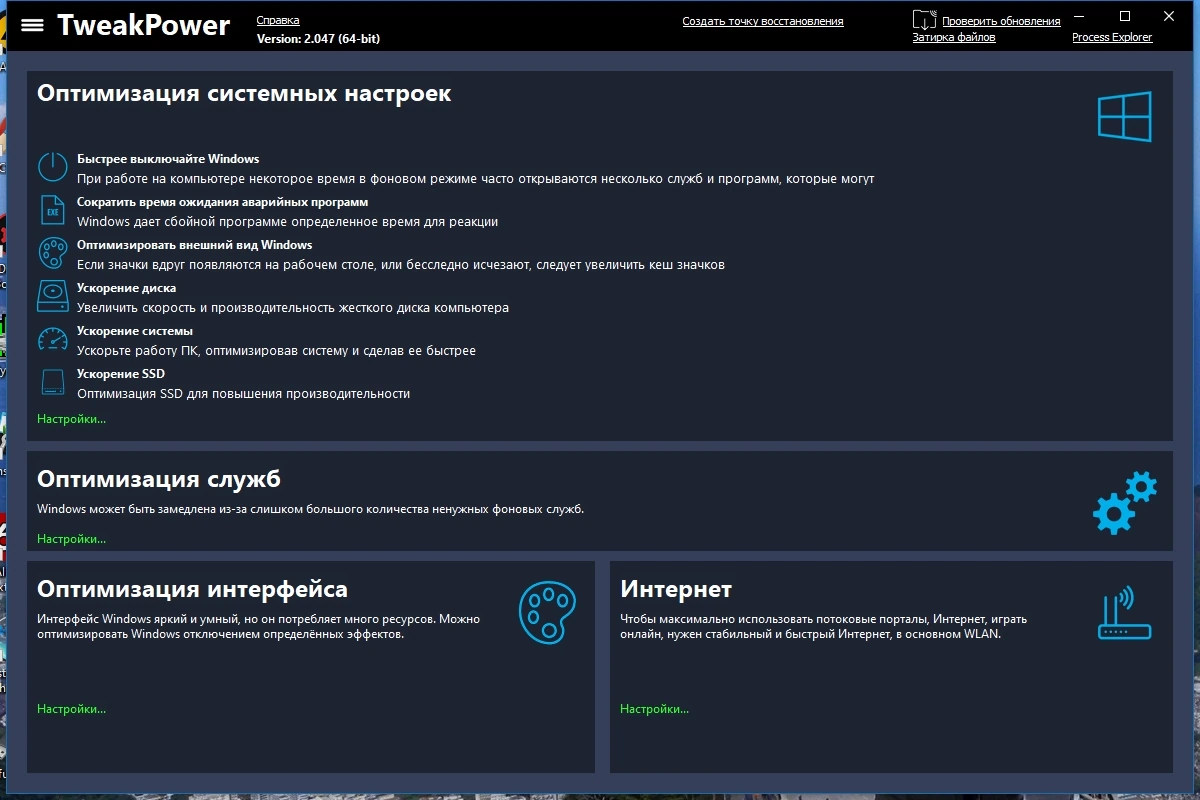Viewport: 1200px width, 800px height.
Task: Open Process Explorer link
Action: [x=1112, y=37]
